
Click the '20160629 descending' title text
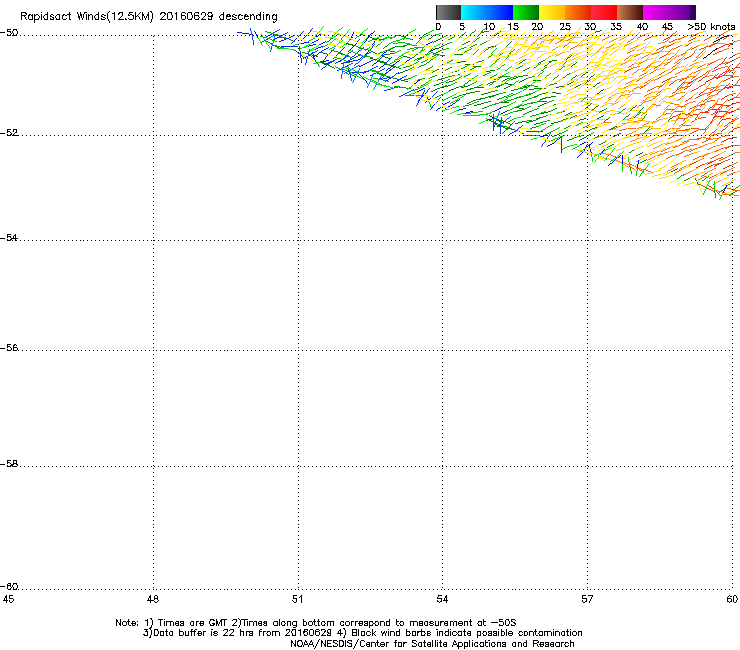[x=219, y=17]
